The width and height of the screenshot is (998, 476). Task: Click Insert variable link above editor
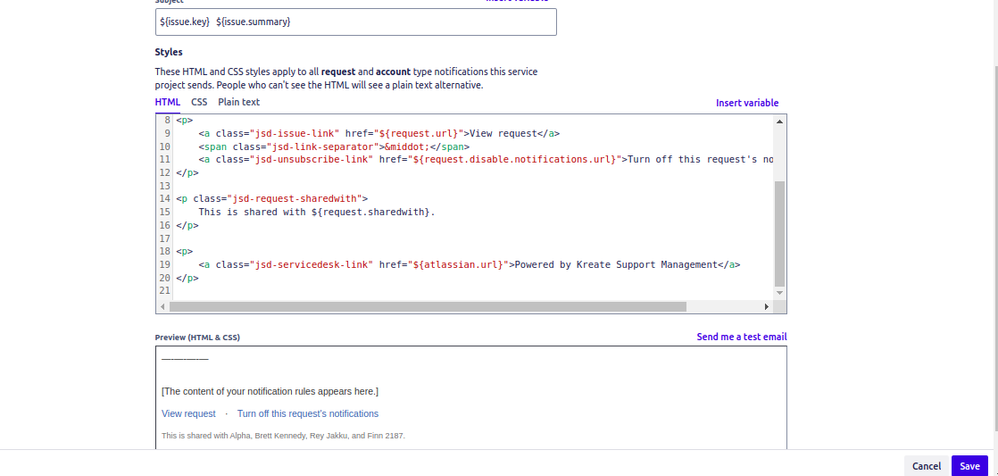click(747, 103)
